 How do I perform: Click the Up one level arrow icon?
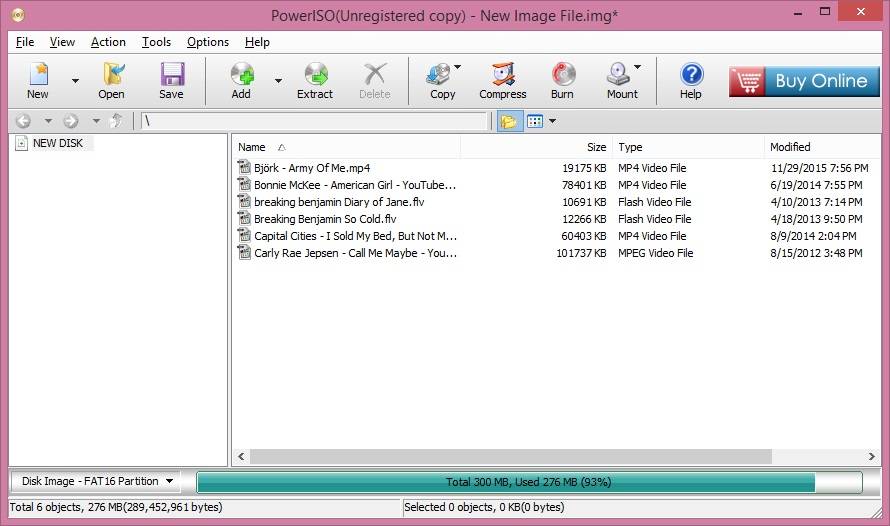[116, 120]
